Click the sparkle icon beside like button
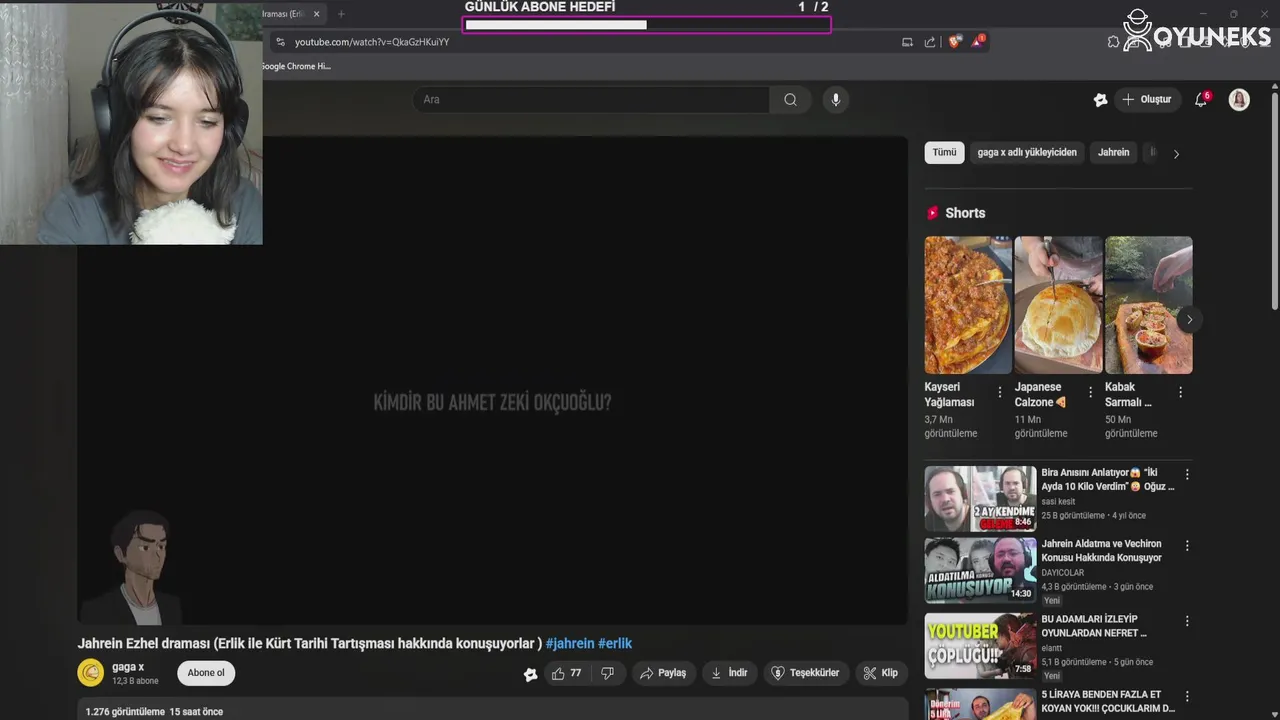Screen dimensions: 1280x720 click(x=530, y=674)
